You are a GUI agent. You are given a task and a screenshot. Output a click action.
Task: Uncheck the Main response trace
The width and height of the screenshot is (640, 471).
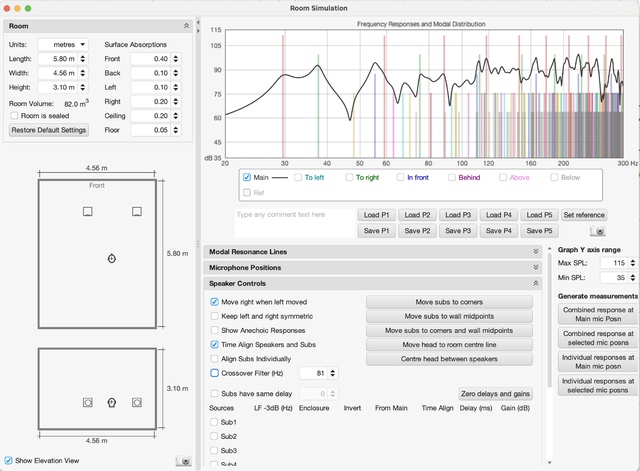[247, 177]
